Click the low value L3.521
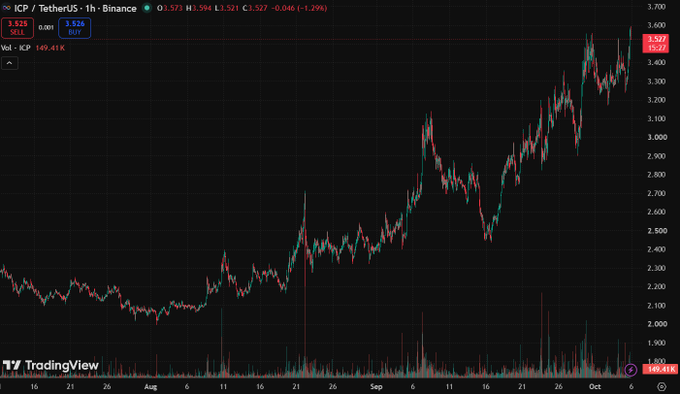Screen dimensions: 680x394 click(227, 8)
